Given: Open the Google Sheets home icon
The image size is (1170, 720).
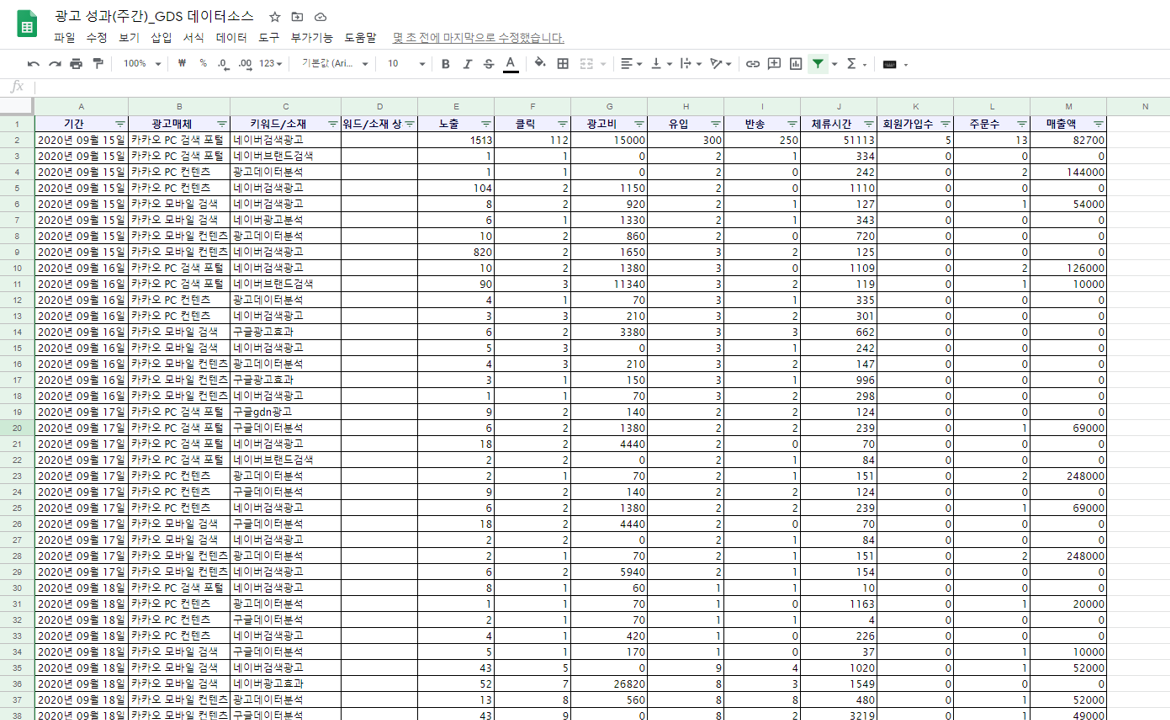Looking at the screenshot, I should (27, 25).
